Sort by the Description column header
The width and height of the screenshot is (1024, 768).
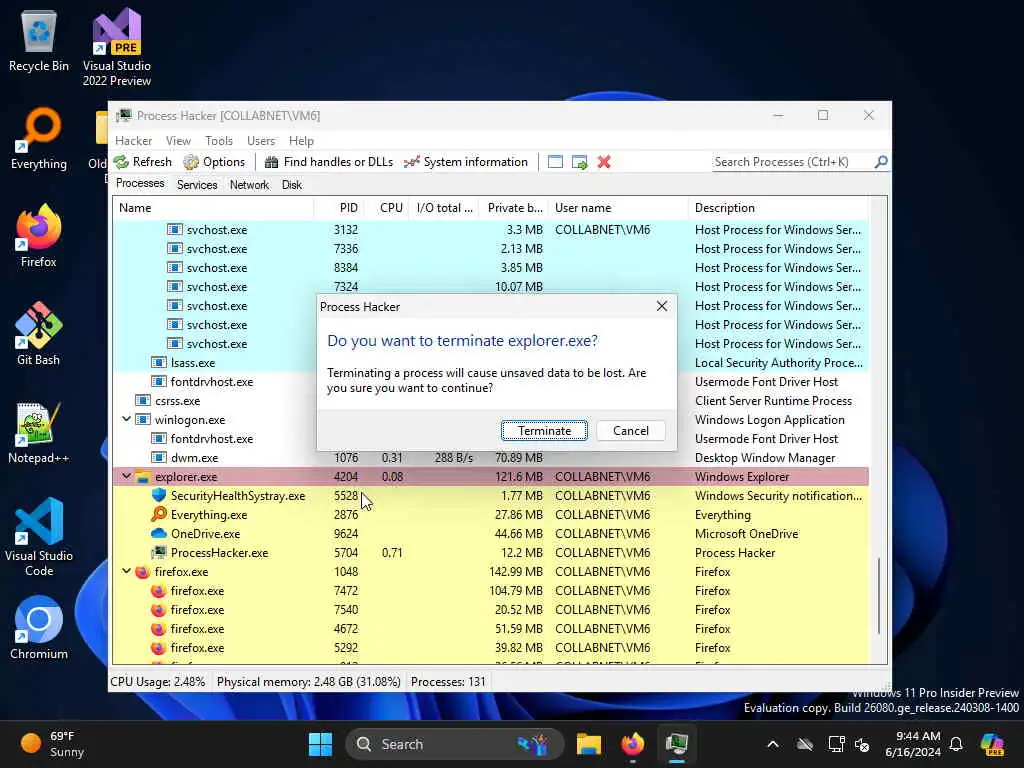click(x=778, y=208)
